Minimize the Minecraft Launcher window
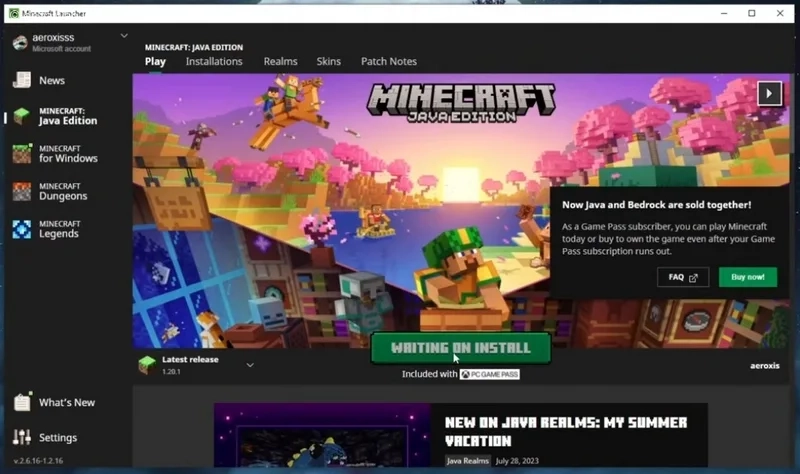The height and width of the screenshot is (474, 800). (x=723, y=13)
